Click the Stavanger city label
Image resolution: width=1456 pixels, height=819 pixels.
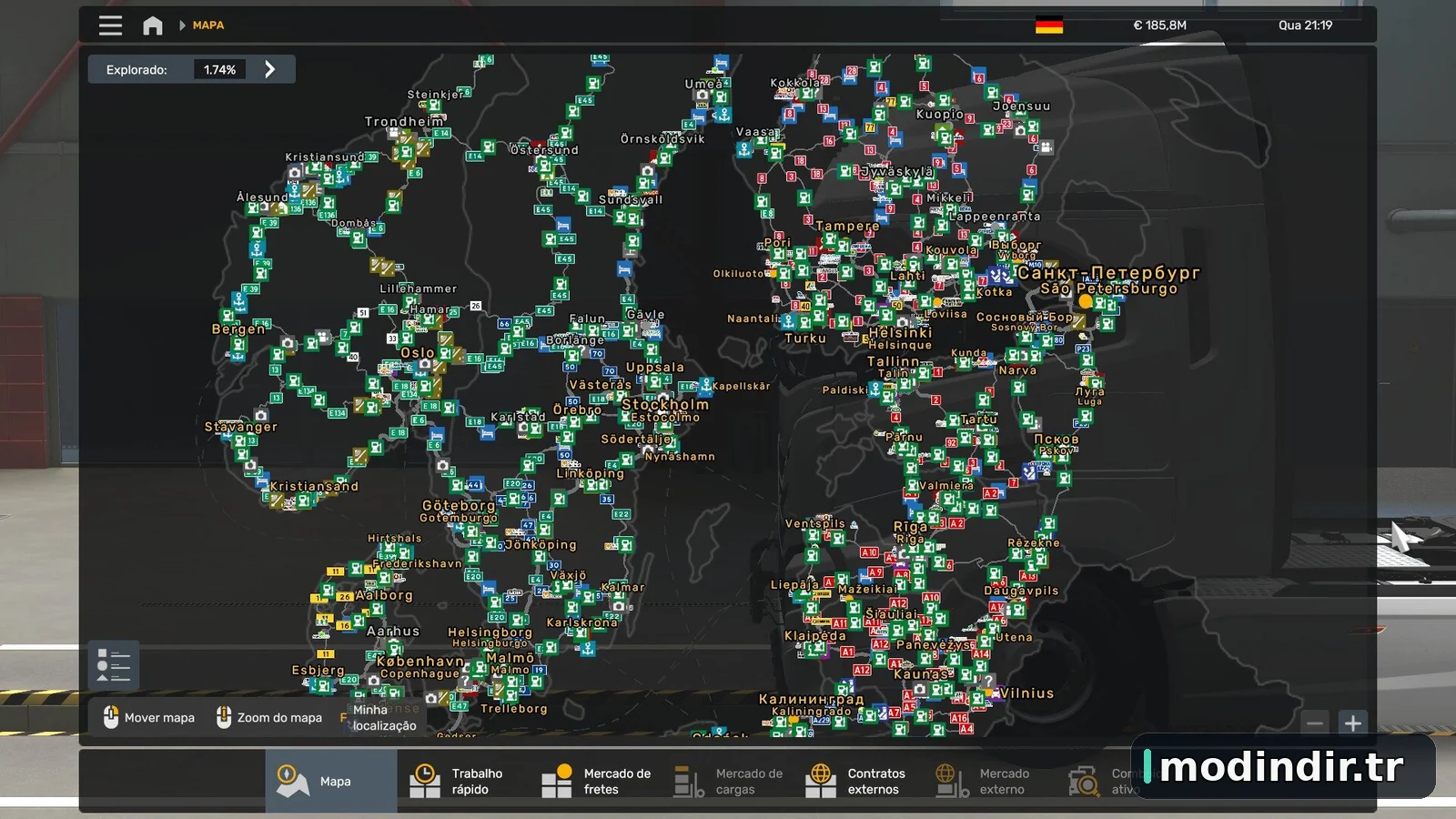(241, 426)
